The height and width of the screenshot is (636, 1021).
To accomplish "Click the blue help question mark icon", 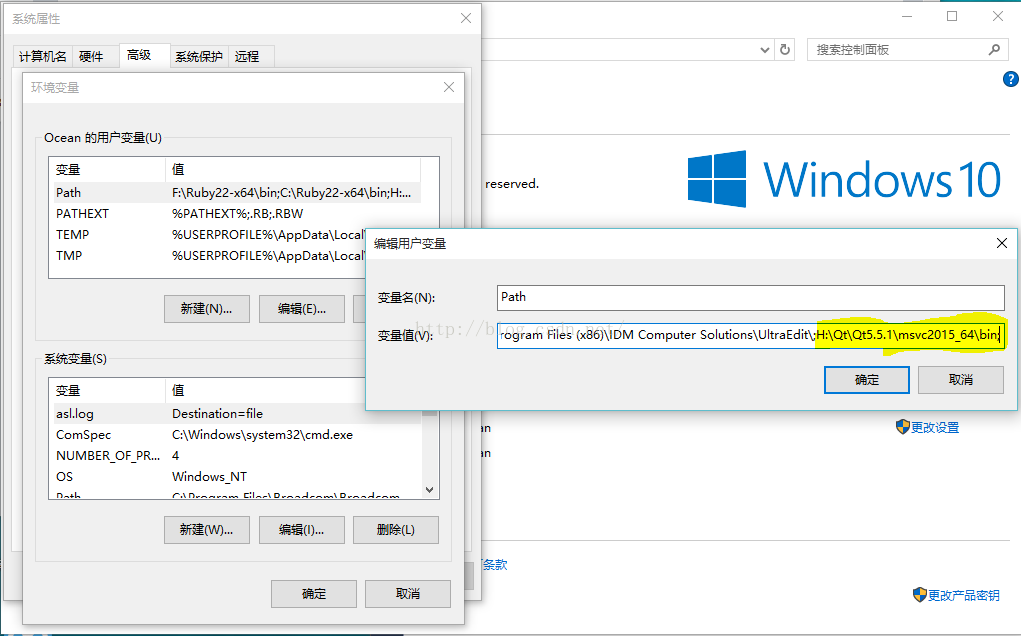I will pos(1010,79).
